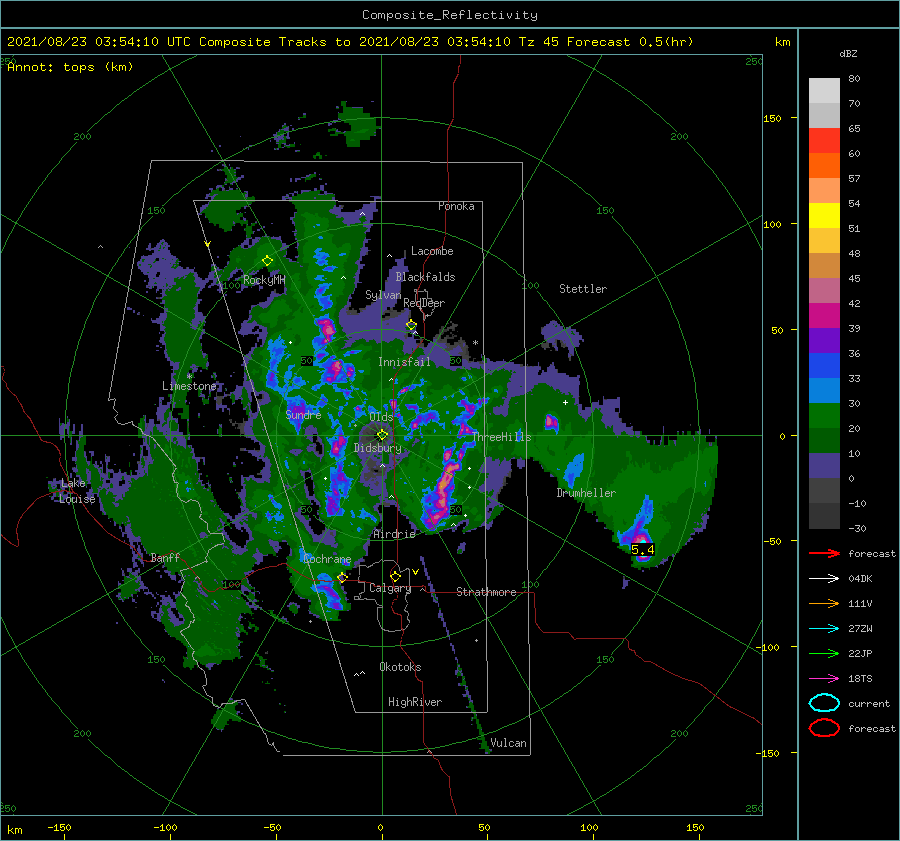The width and height of the screenshot is (900, 841).
Task: Select the Strathmore town label
Action: pyautogui.click(x=487, y=592)
